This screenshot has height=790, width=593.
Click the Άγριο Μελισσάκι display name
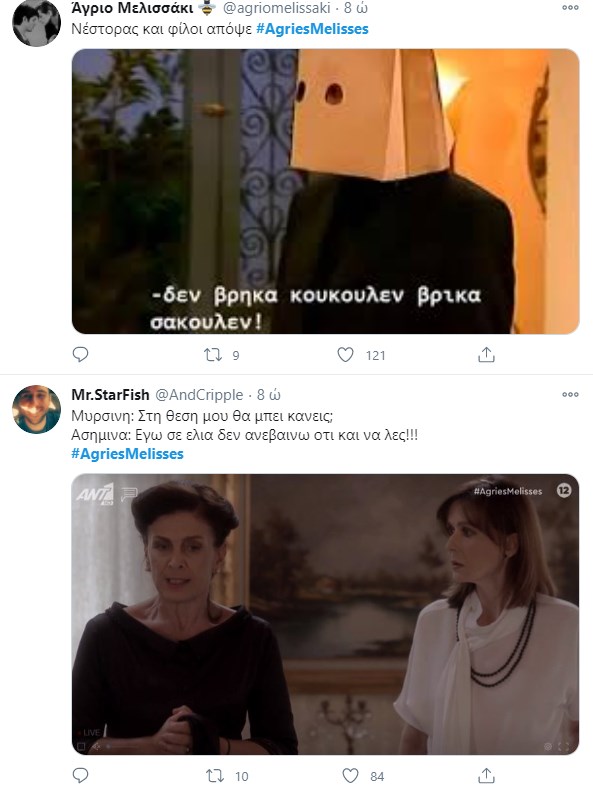tap(132, 8)
